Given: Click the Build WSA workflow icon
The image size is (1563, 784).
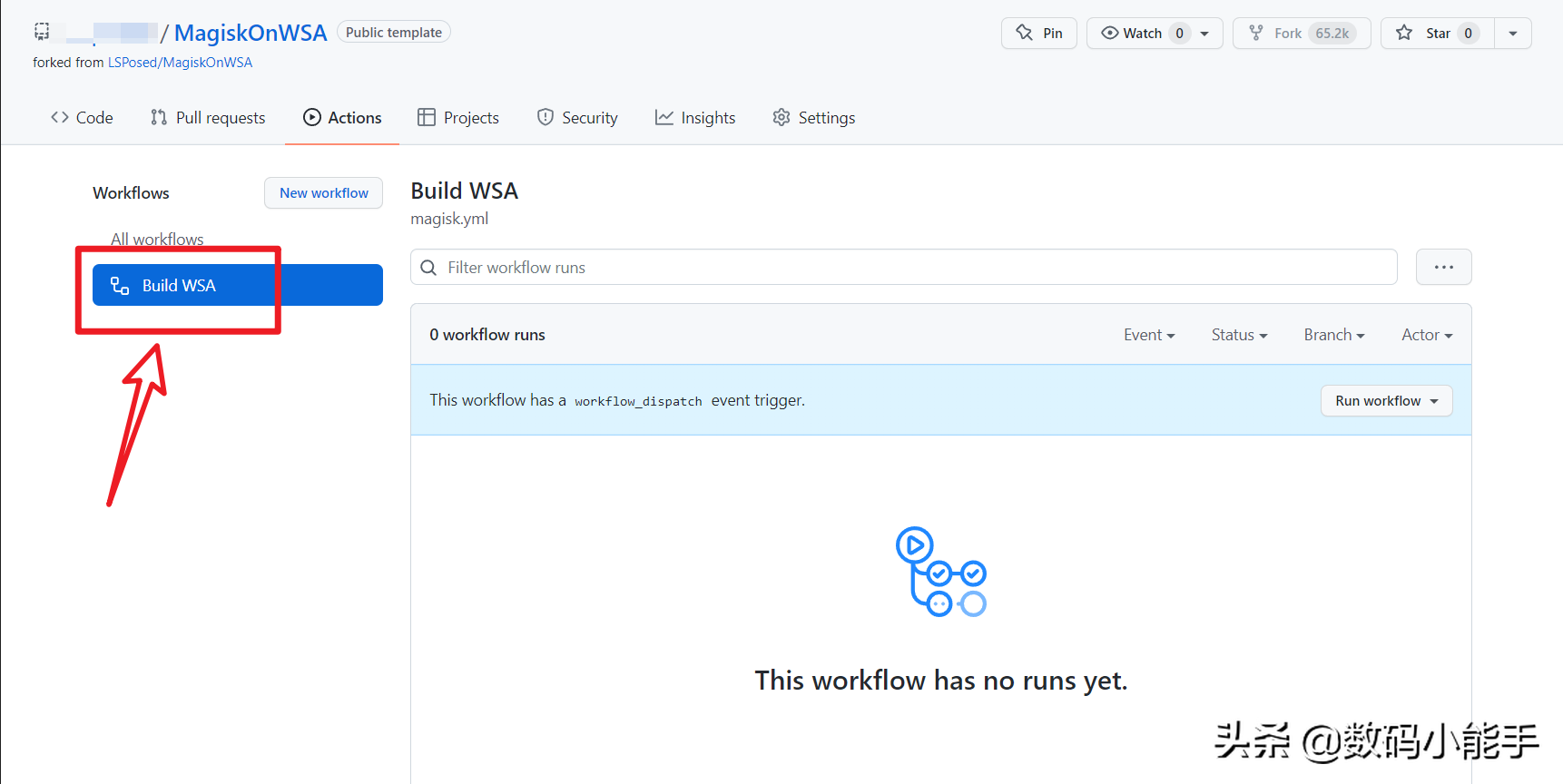Looking at the screenshot, I should tap(120, 286).
